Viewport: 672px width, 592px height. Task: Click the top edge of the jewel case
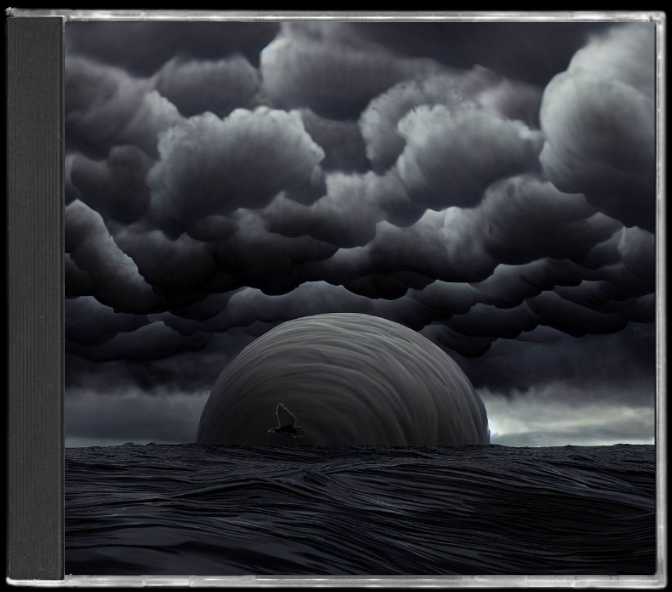pos(360,16)
